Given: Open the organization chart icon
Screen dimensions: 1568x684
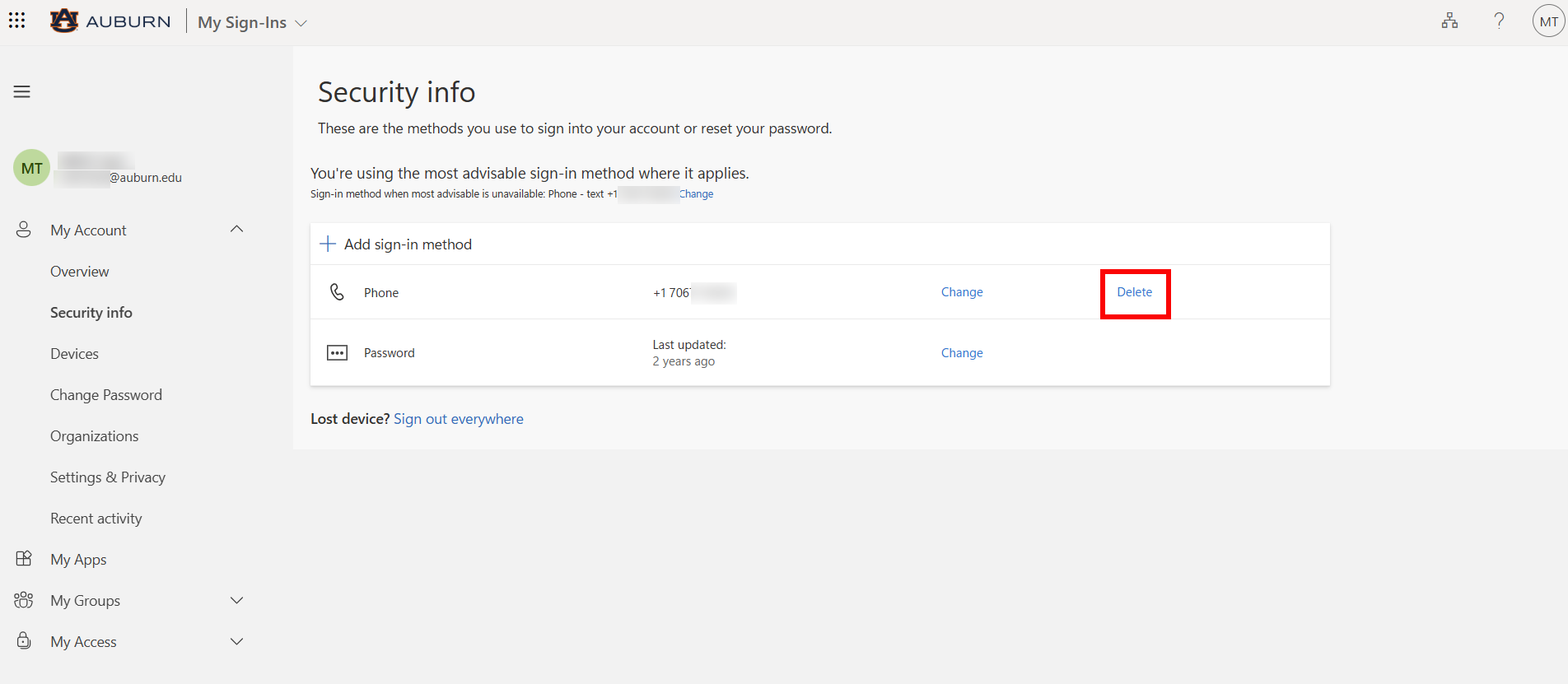Looking at the screenshot, I should (1449, 21).
